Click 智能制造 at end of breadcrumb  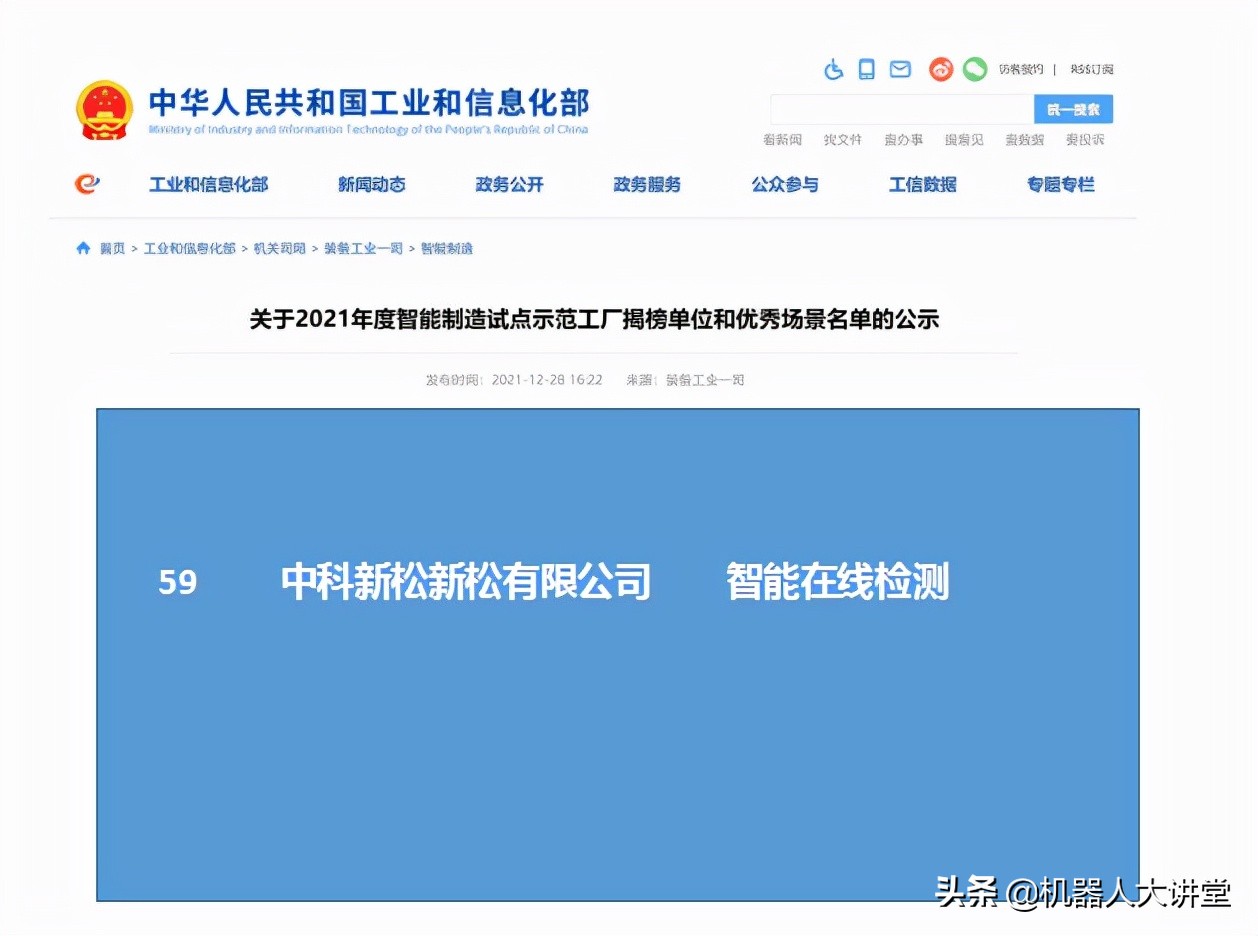447,247
